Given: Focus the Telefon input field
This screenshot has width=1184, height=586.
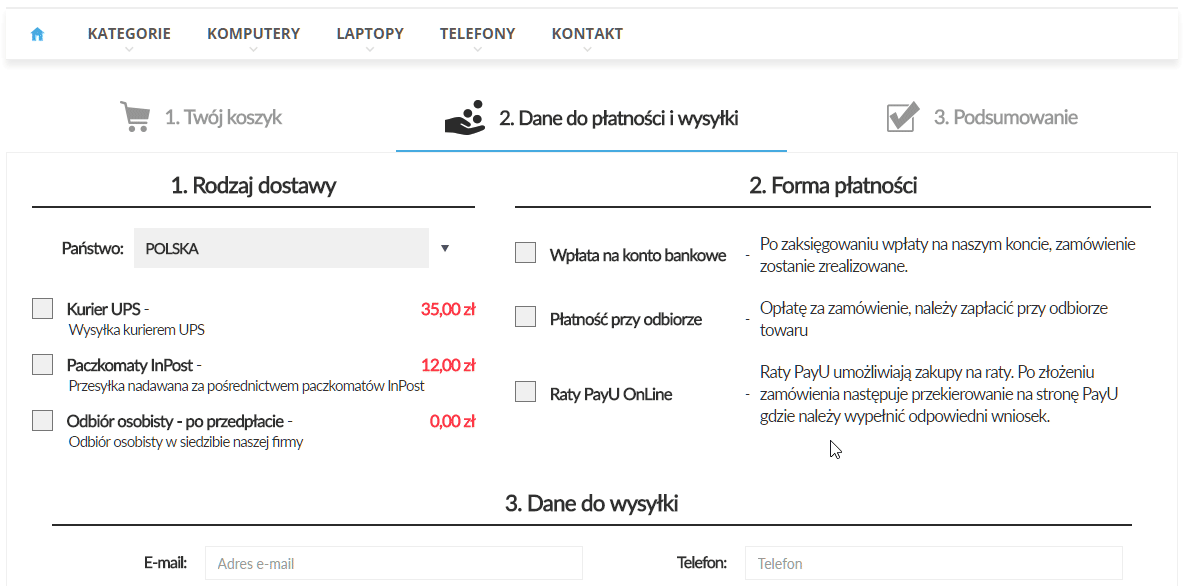Looking at the screenshot, I should [x=933, y=563].
